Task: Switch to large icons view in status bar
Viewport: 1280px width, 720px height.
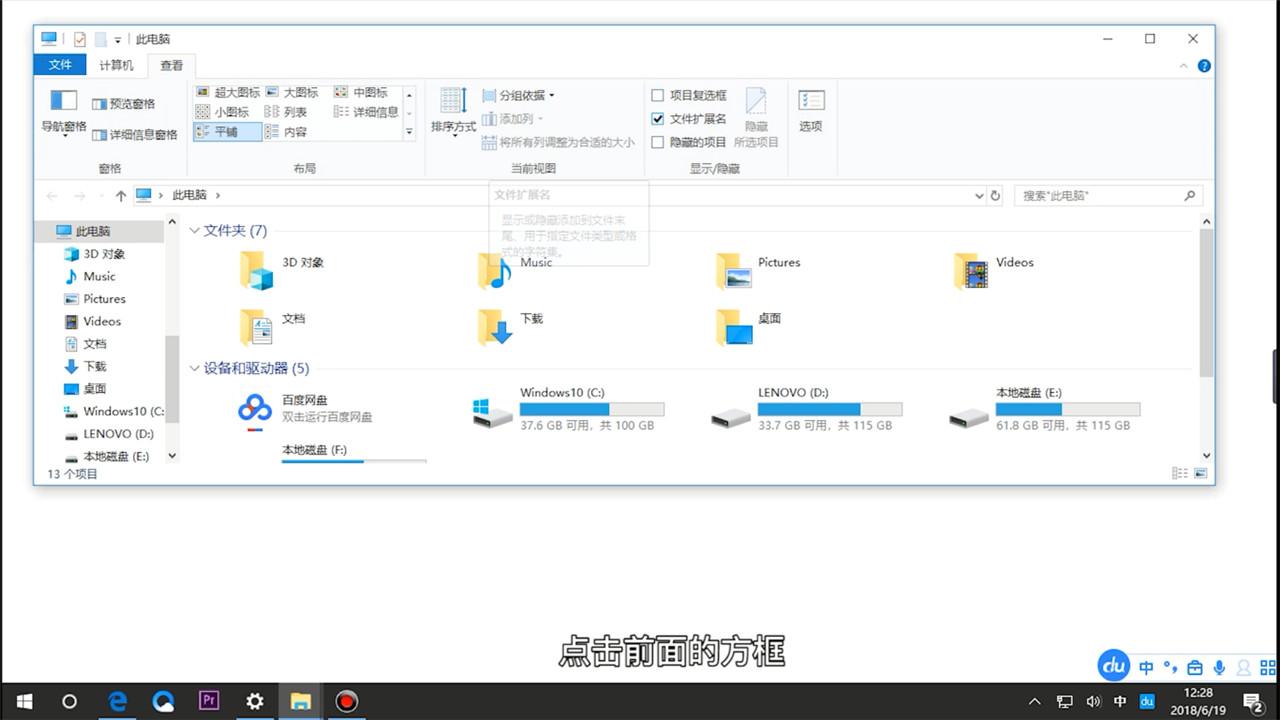Action: coord(1200,474)
